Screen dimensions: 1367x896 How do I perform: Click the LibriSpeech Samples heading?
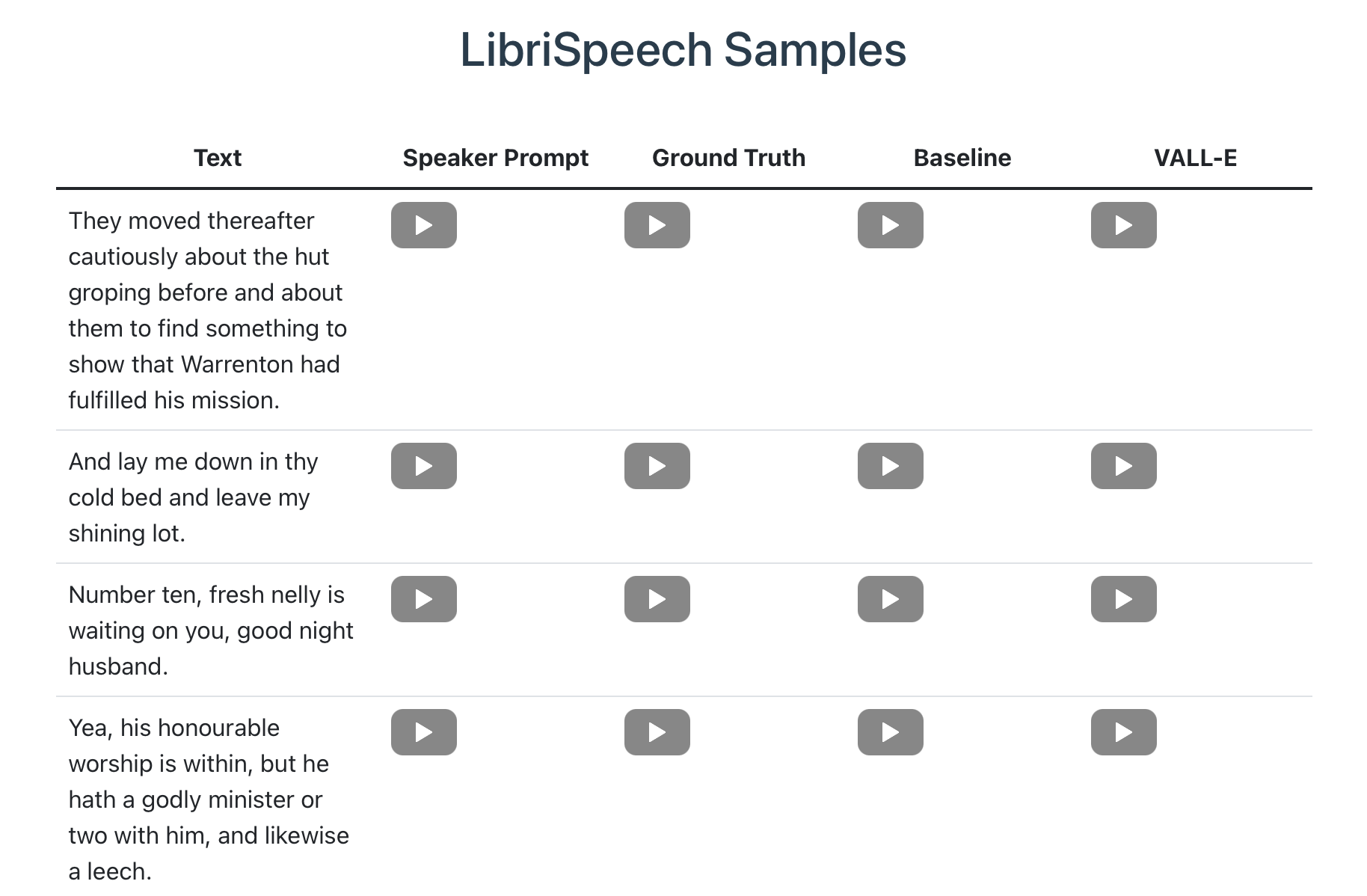coord(683,50)
